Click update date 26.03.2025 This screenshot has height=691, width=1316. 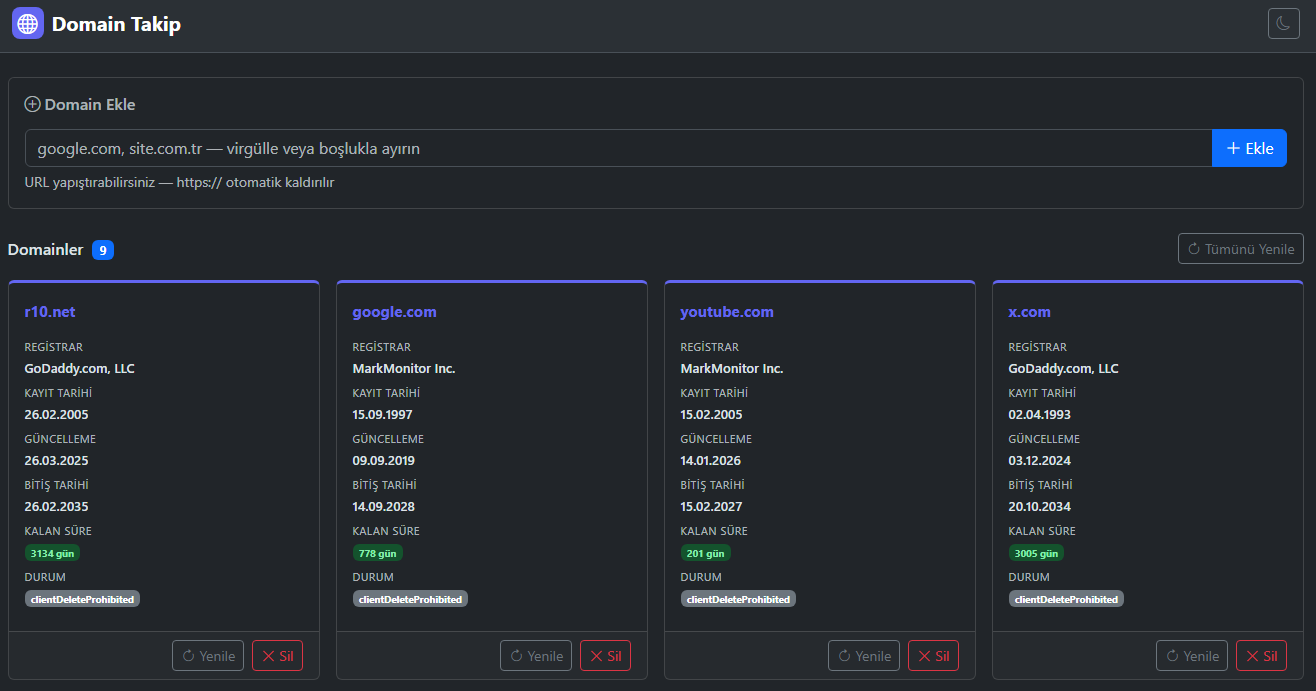tap(57, 461)
